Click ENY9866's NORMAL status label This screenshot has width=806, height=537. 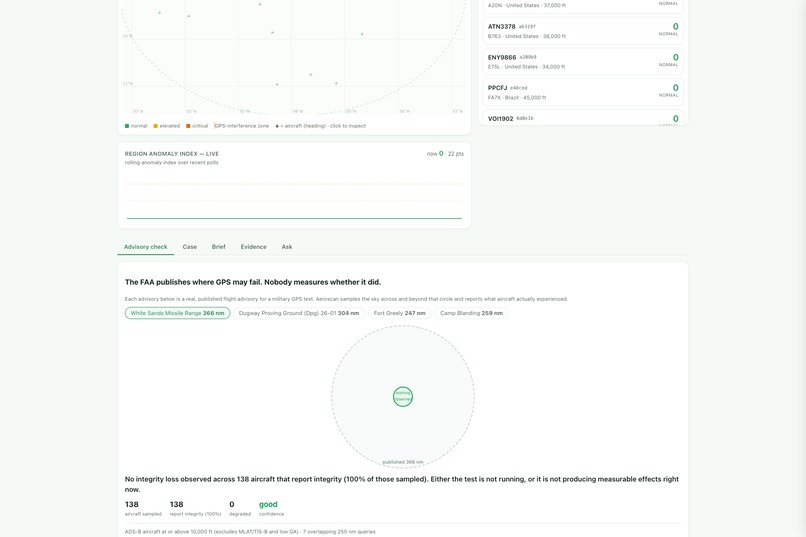point(668,65)
